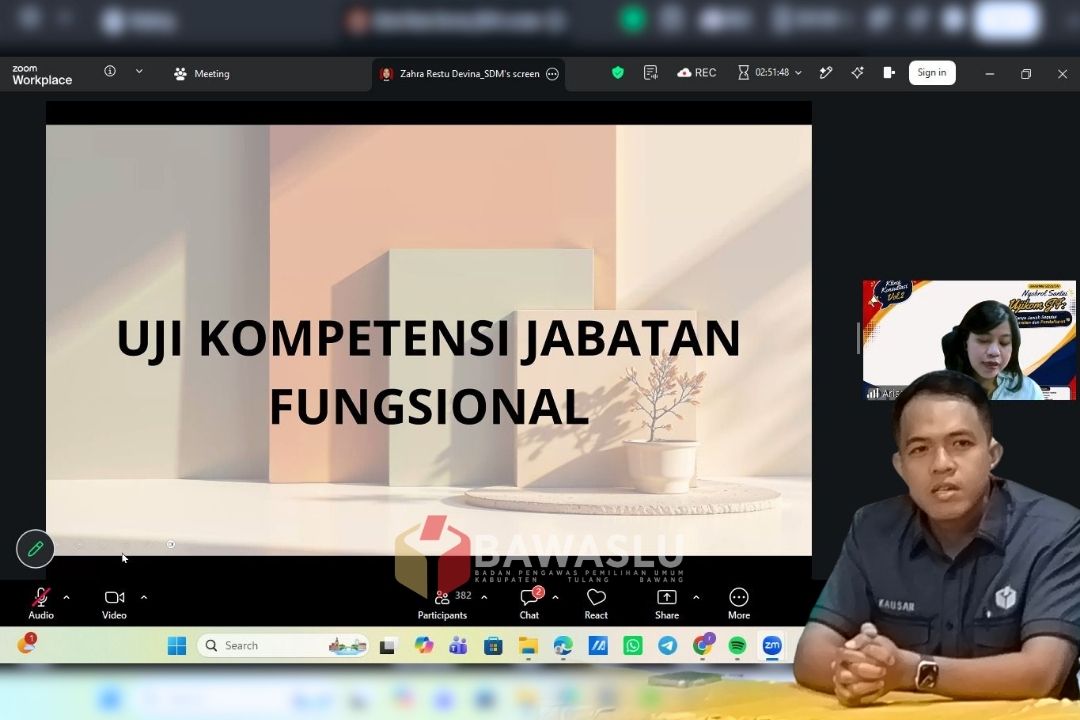Open Microsoft Teams from taskbar
The image size is (1080, 720).
tap(458, 646)
